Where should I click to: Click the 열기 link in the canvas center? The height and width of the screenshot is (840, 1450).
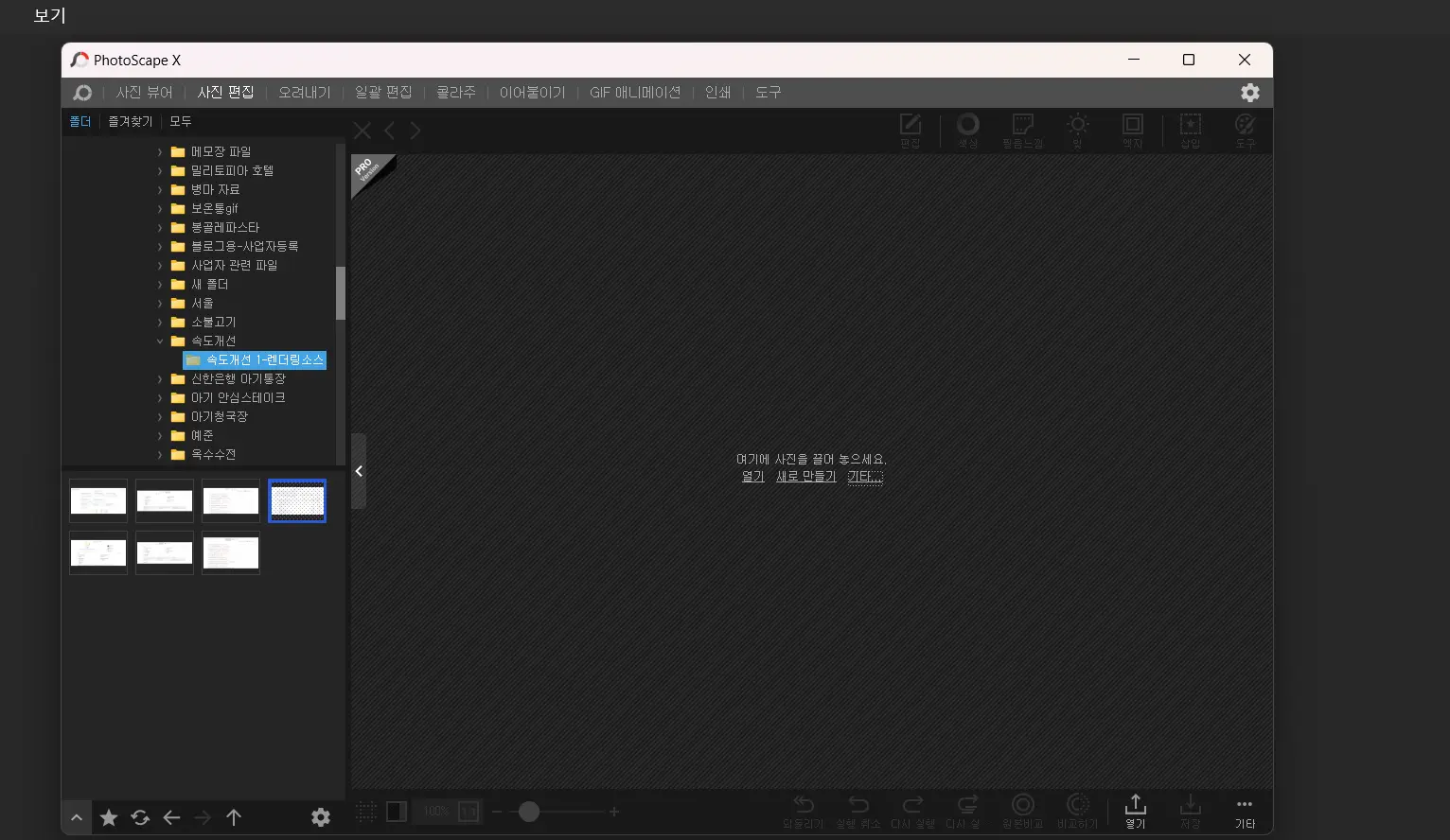[x=752, y=477]
